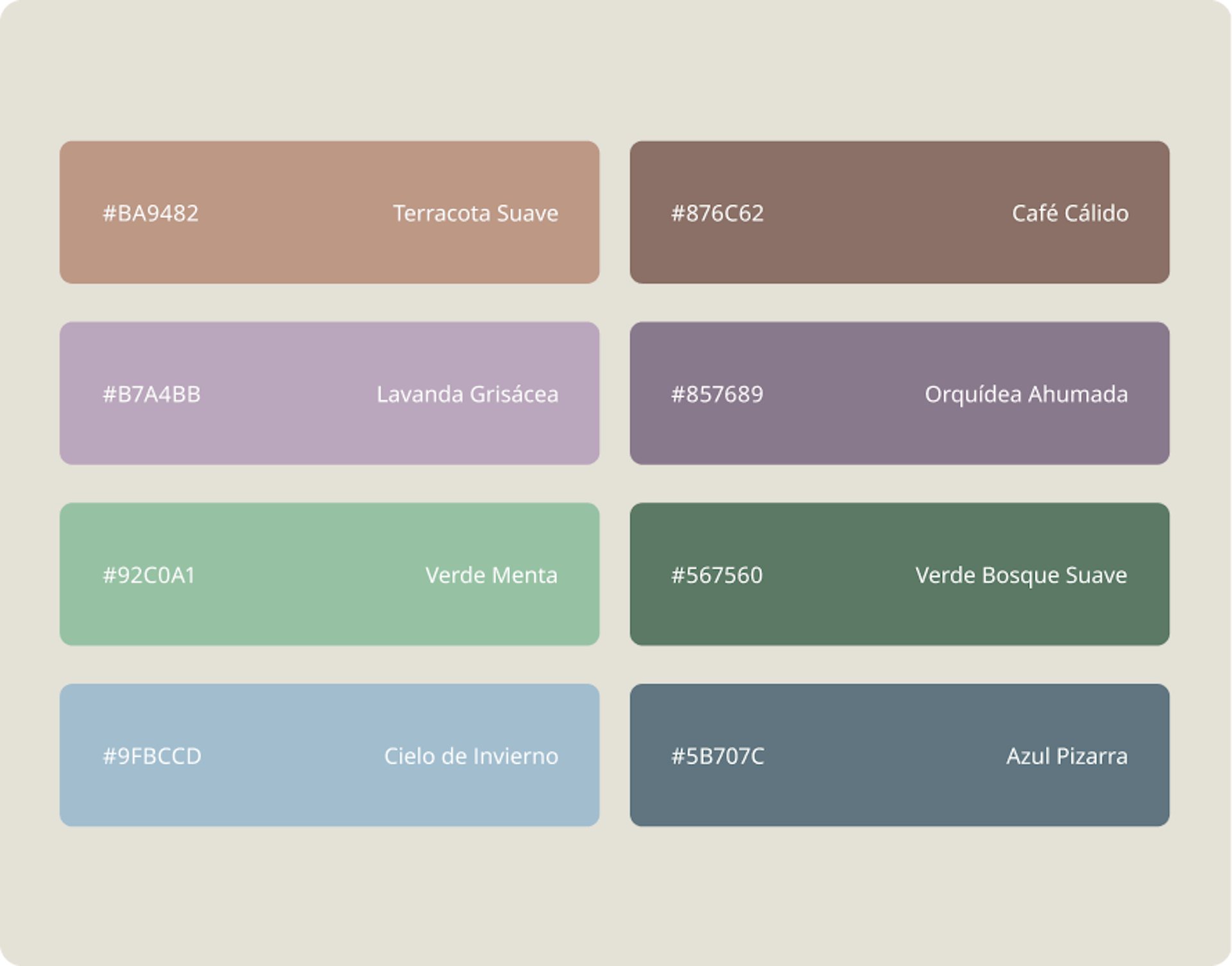Select the Verde Menta color card
1232x966 pixels.
329,574
